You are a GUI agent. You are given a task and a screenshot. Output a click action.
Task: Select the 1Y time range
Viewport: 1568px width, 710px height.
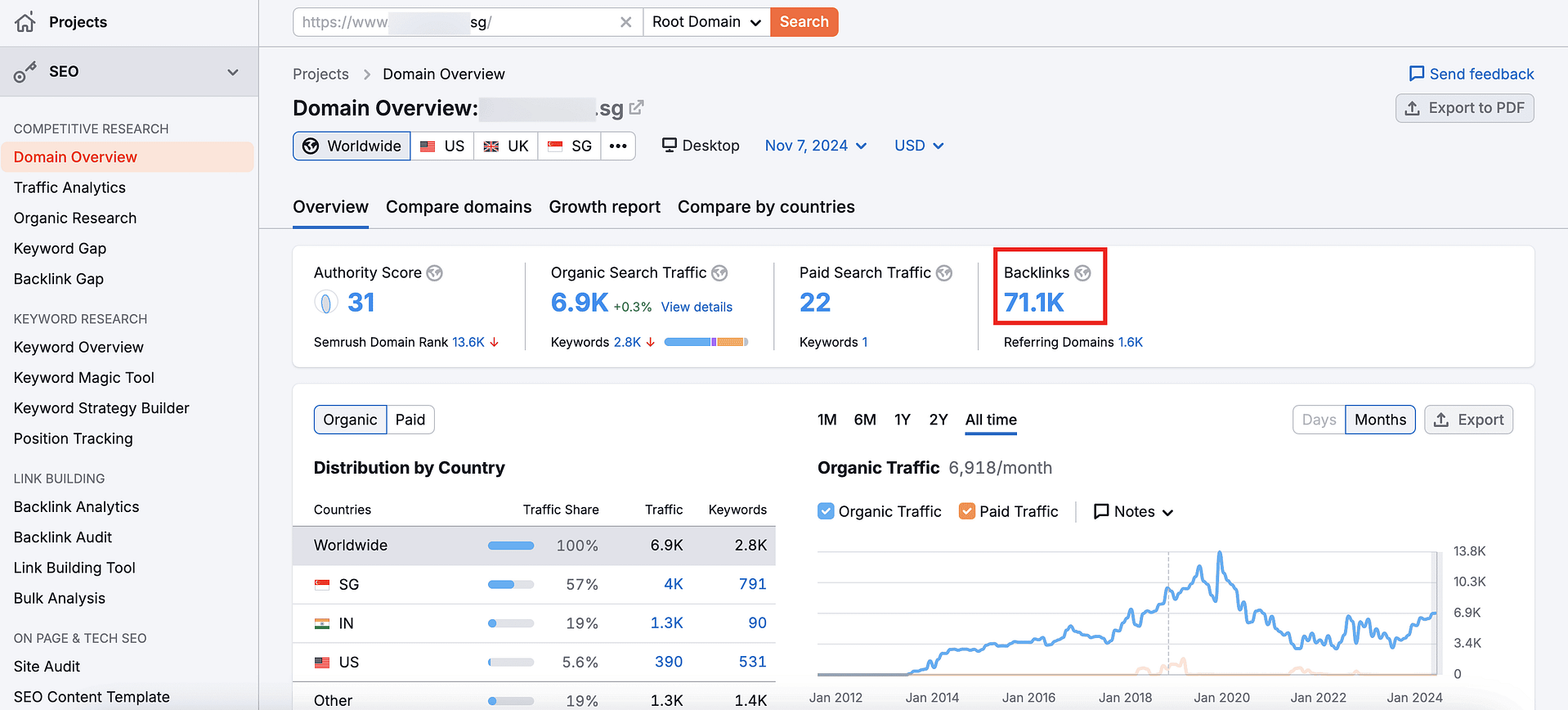pyautogui.click(x=902, y=420)
